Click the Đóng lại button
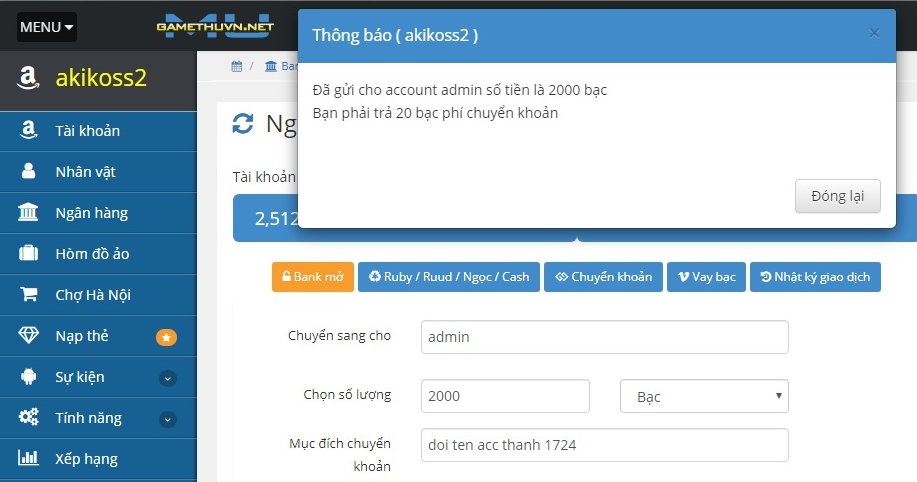Screen dimensions: 917x482 coord(837,195)
